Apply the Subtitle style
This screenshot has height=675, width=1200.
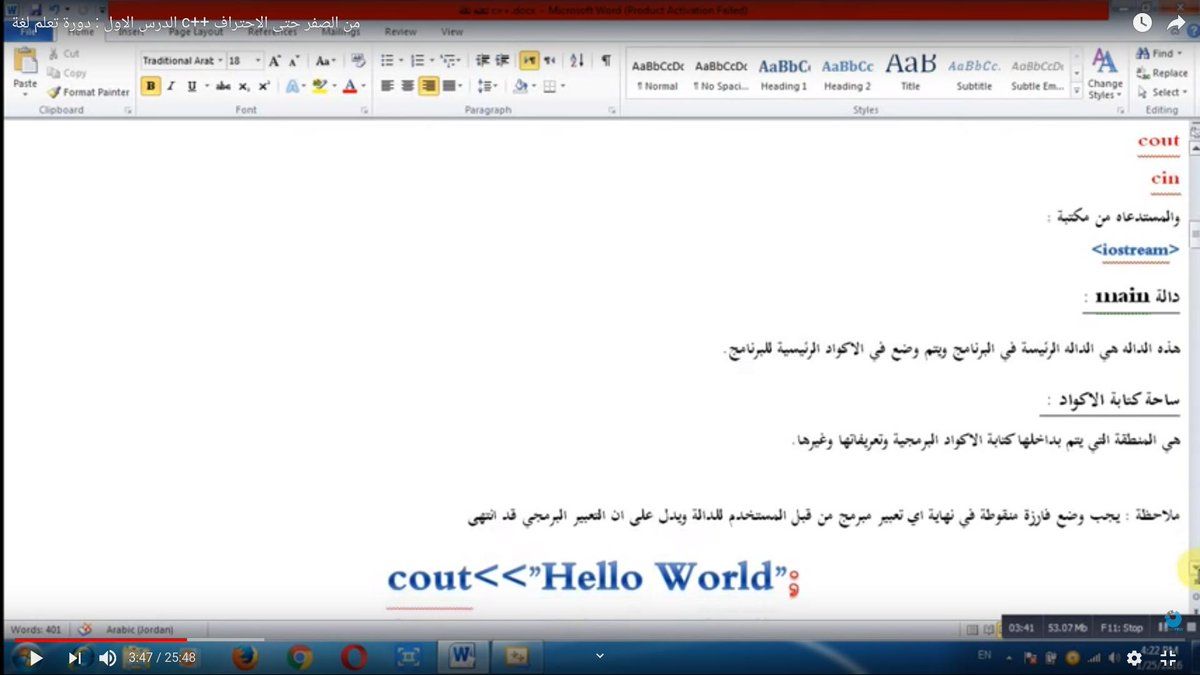coord(974,75)
